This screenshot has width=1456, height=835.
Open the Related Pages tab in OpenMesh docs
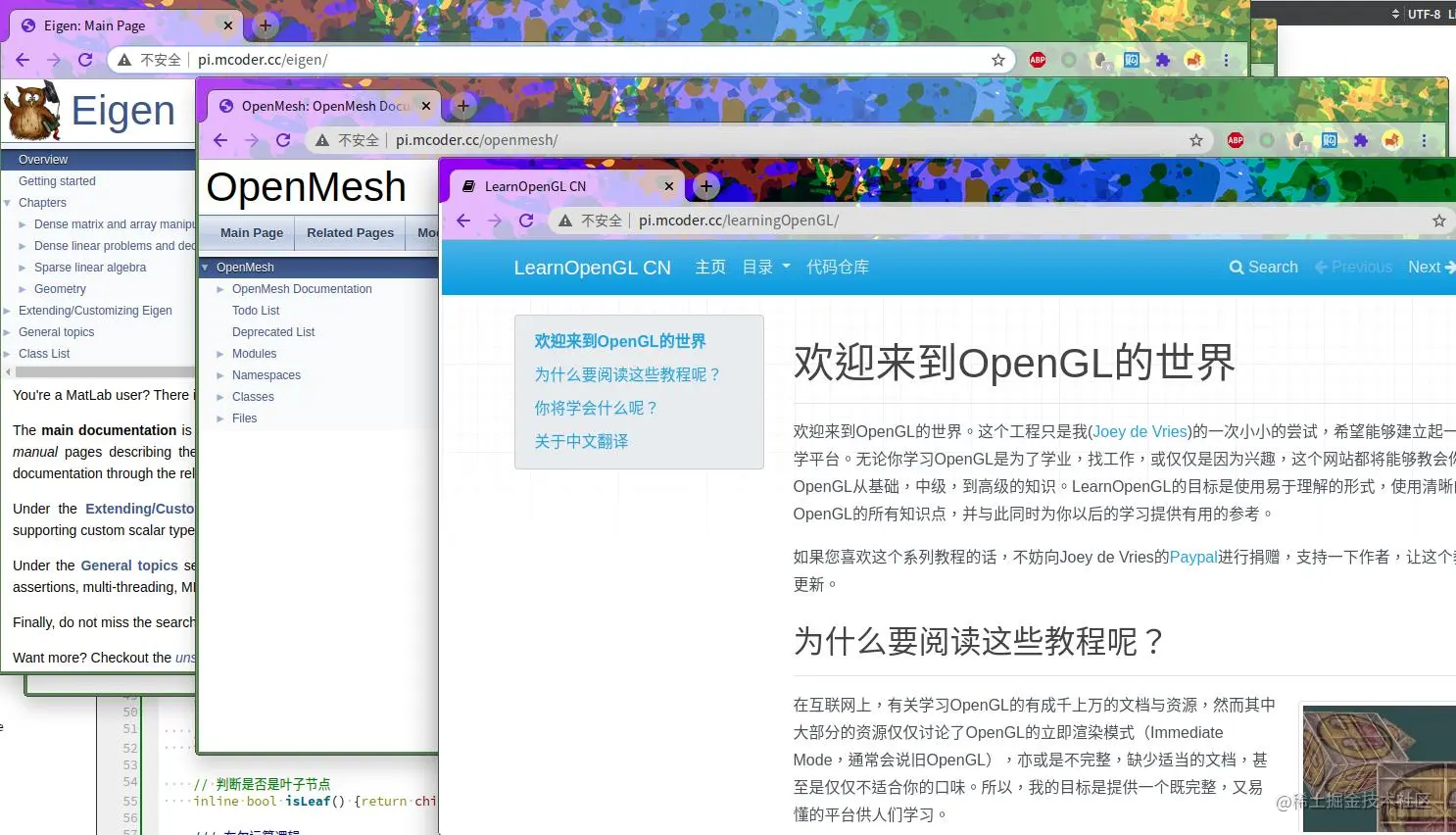coord(350,232)
